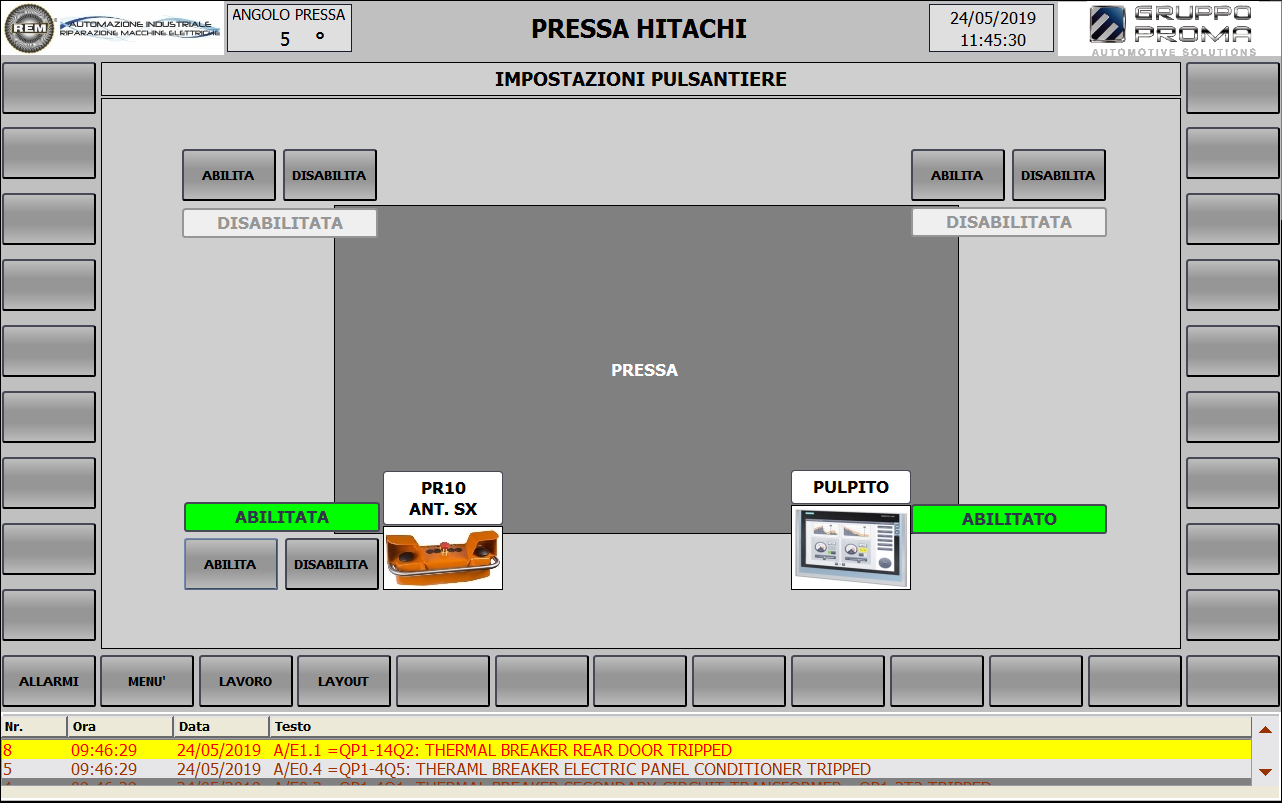The image size is (1282, 803).
Task: Click ABILITA for the upper-left pushbutton station
Action: pos(229,175)
